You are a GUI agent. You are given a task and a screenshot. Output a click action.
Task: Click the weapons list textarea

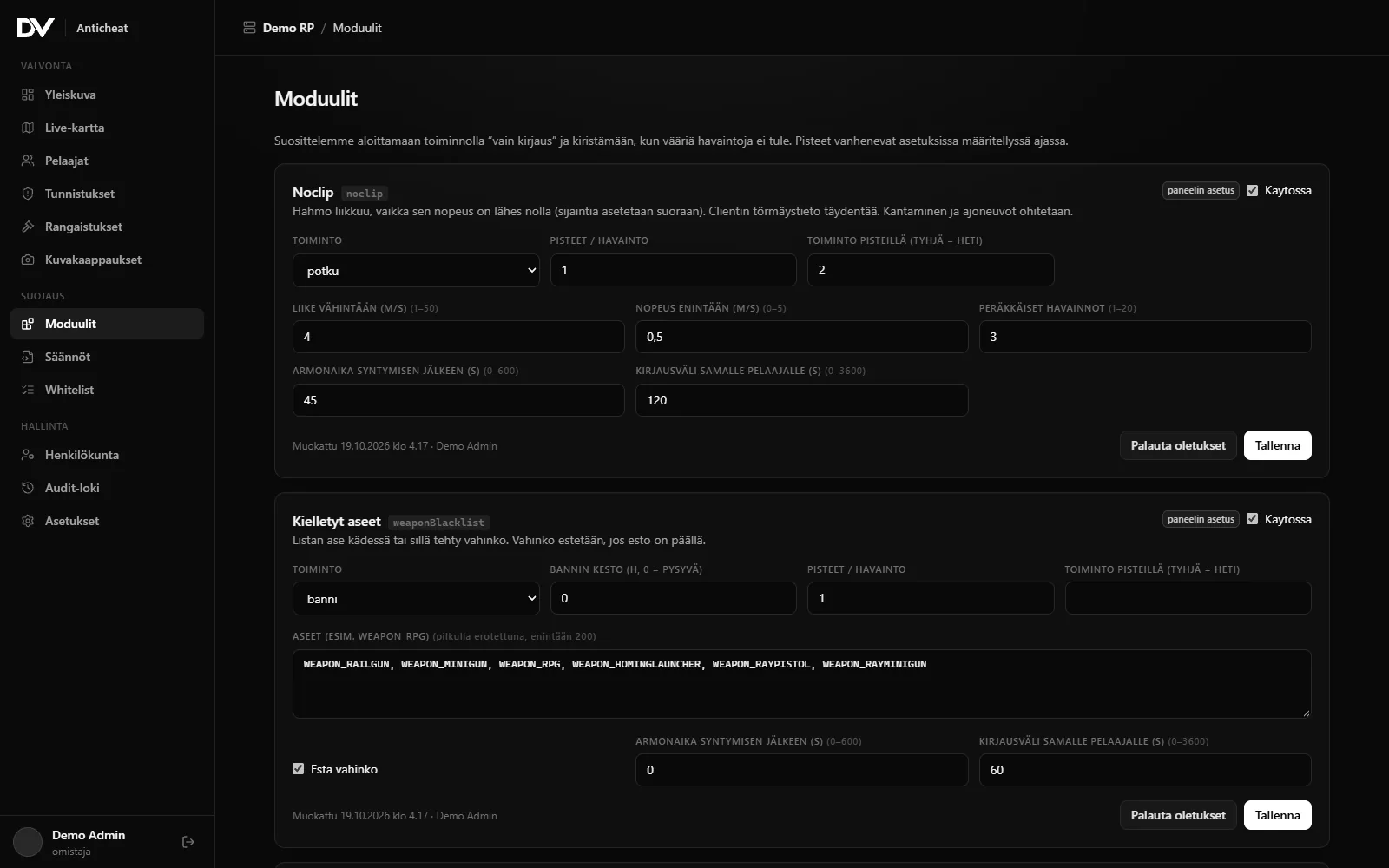801,684
